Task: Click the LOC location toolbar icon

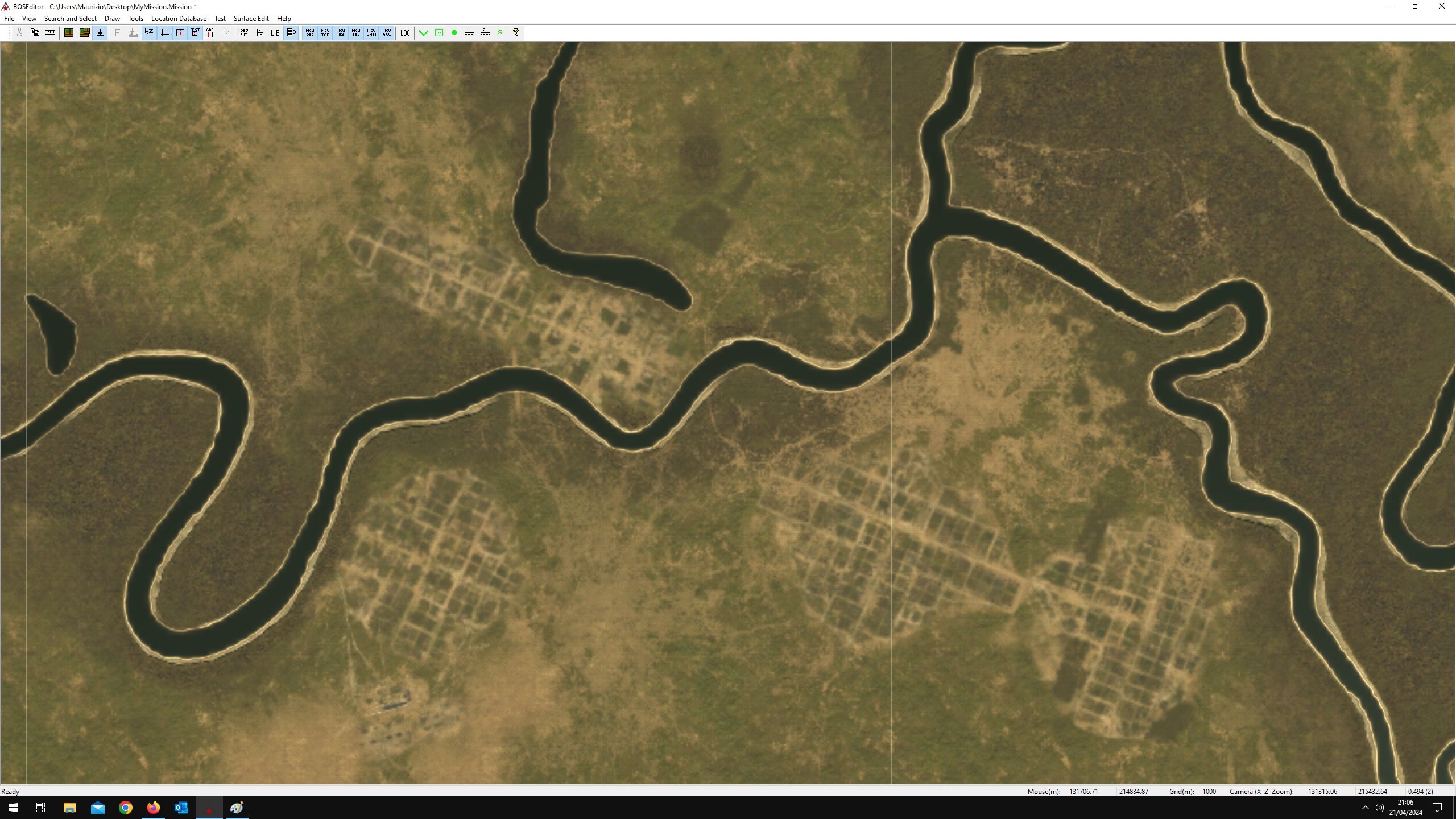Action: tap(405, 32)
